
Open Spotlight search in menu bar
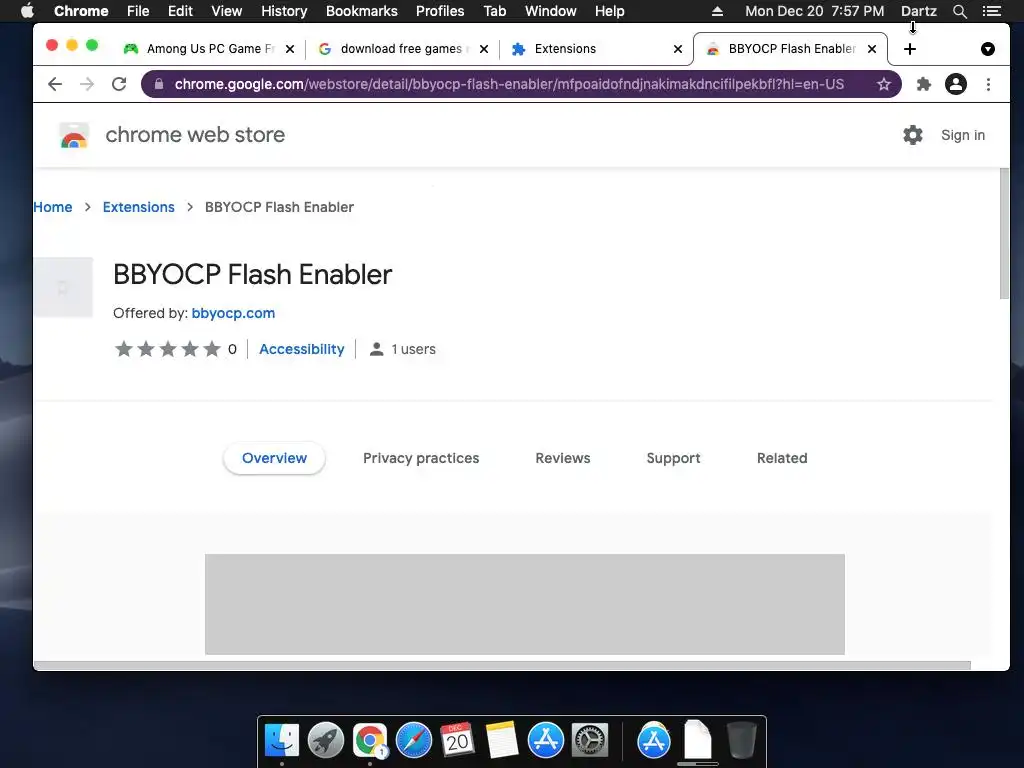tap(959, 11)
